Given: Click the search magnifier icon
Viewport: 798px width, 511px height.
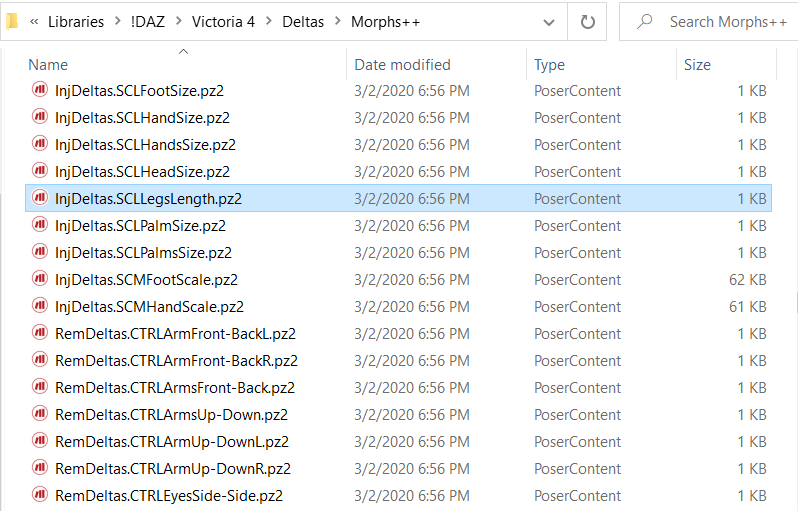Looking at the screenshot, I should click(x=645, y=21).
